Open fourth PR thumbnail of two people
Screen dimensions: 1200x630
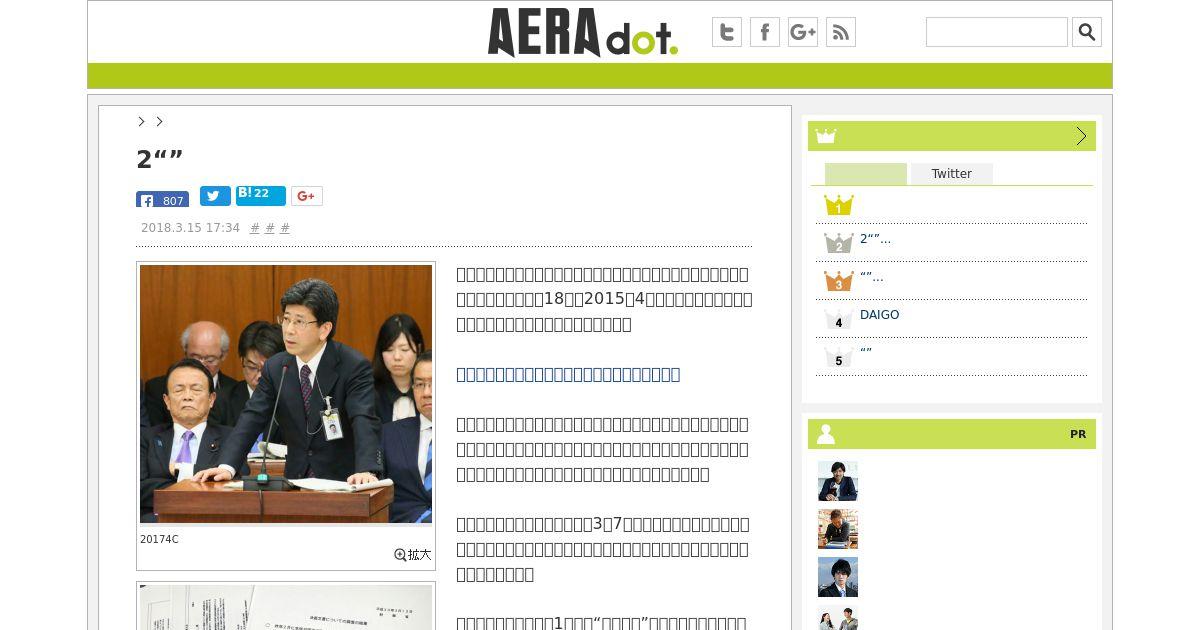838,618
